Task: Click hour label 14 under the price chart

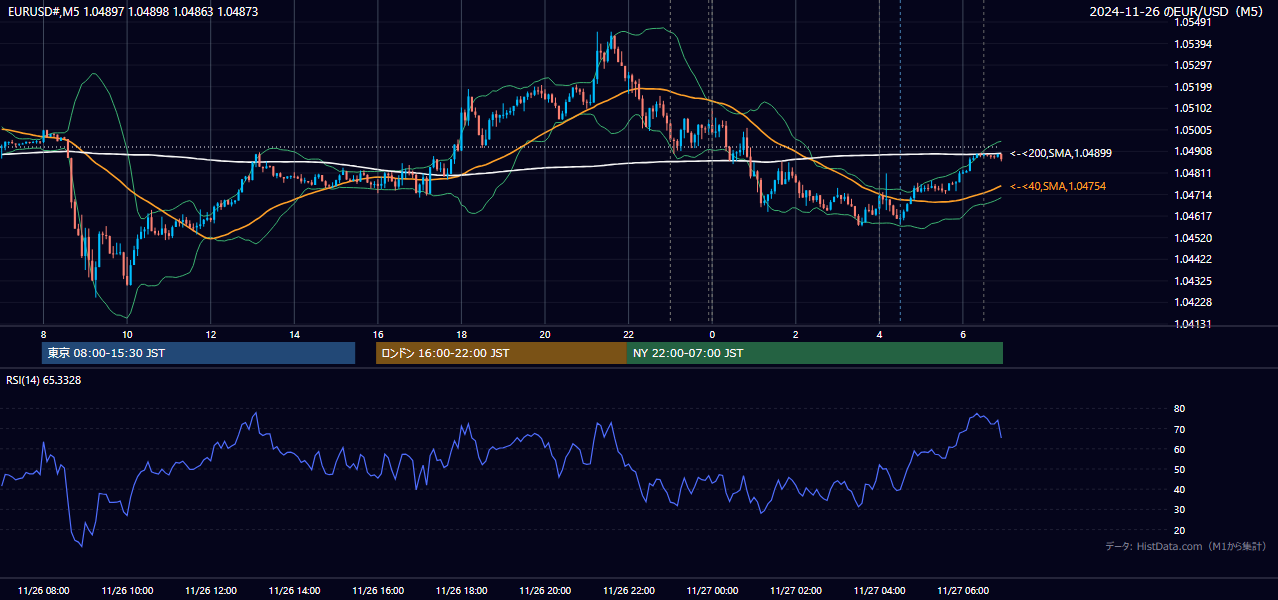Action: point(294,334)
